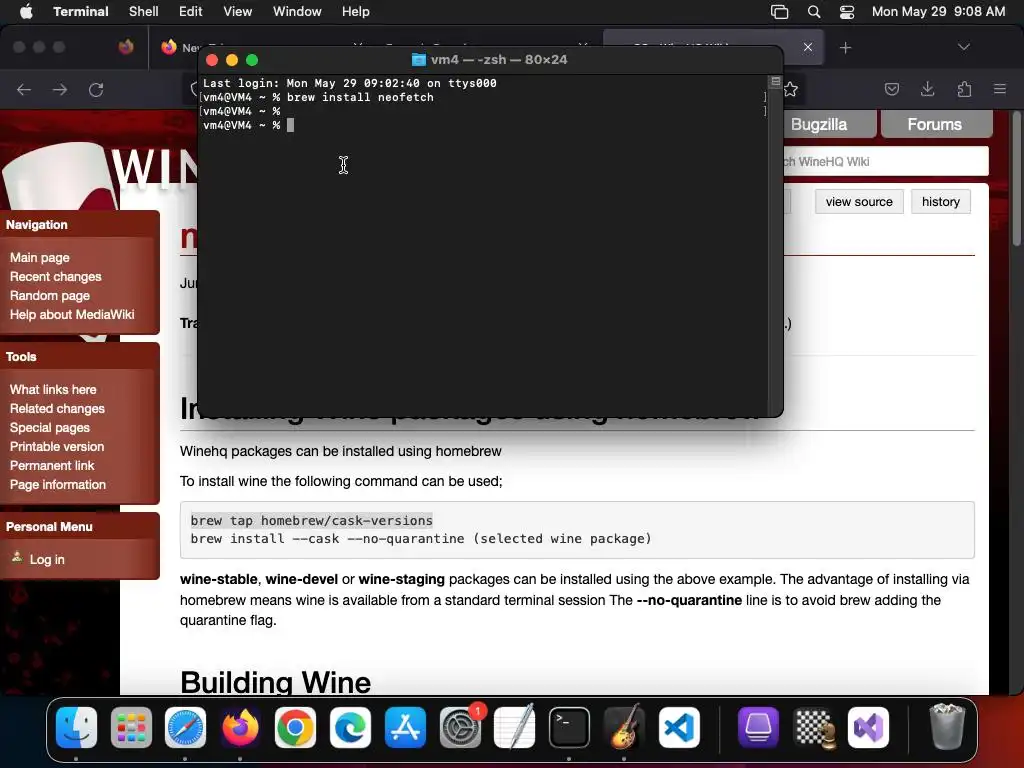Go back in Firefox browser

coord(24,89)
